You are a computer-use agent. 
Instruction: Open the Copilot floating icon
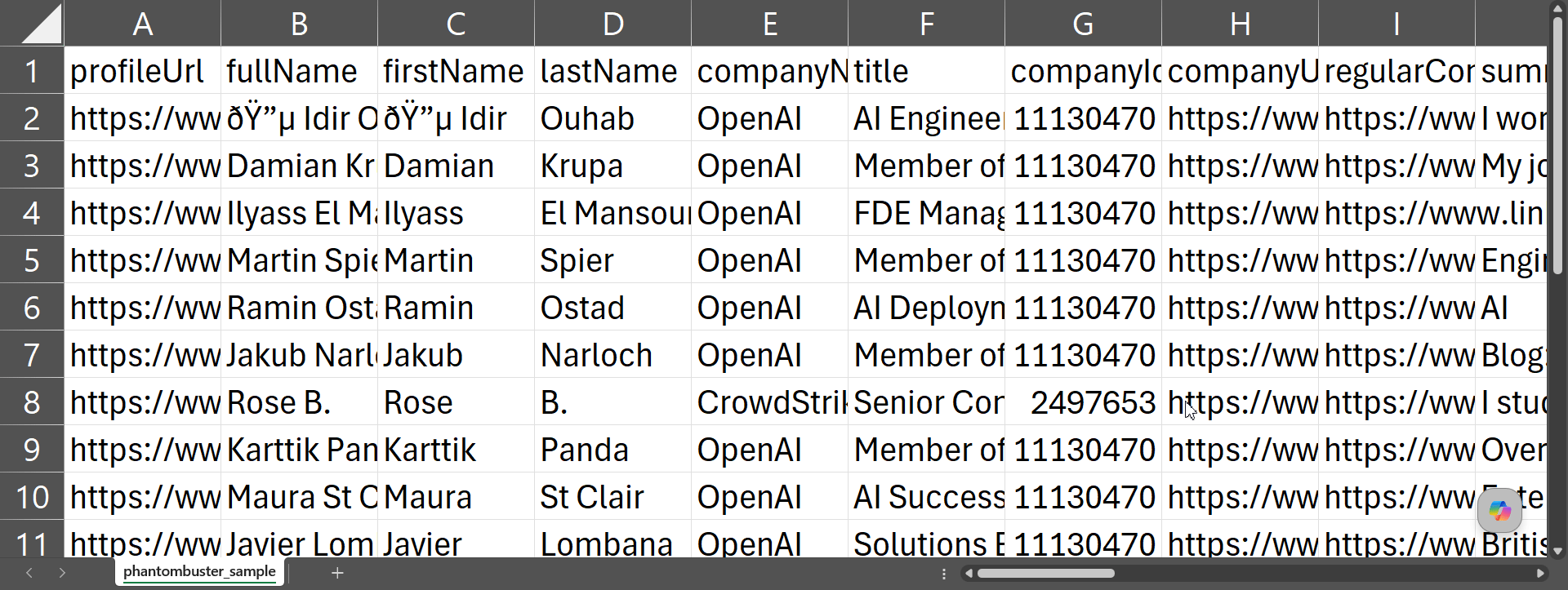coord(1499,511)
